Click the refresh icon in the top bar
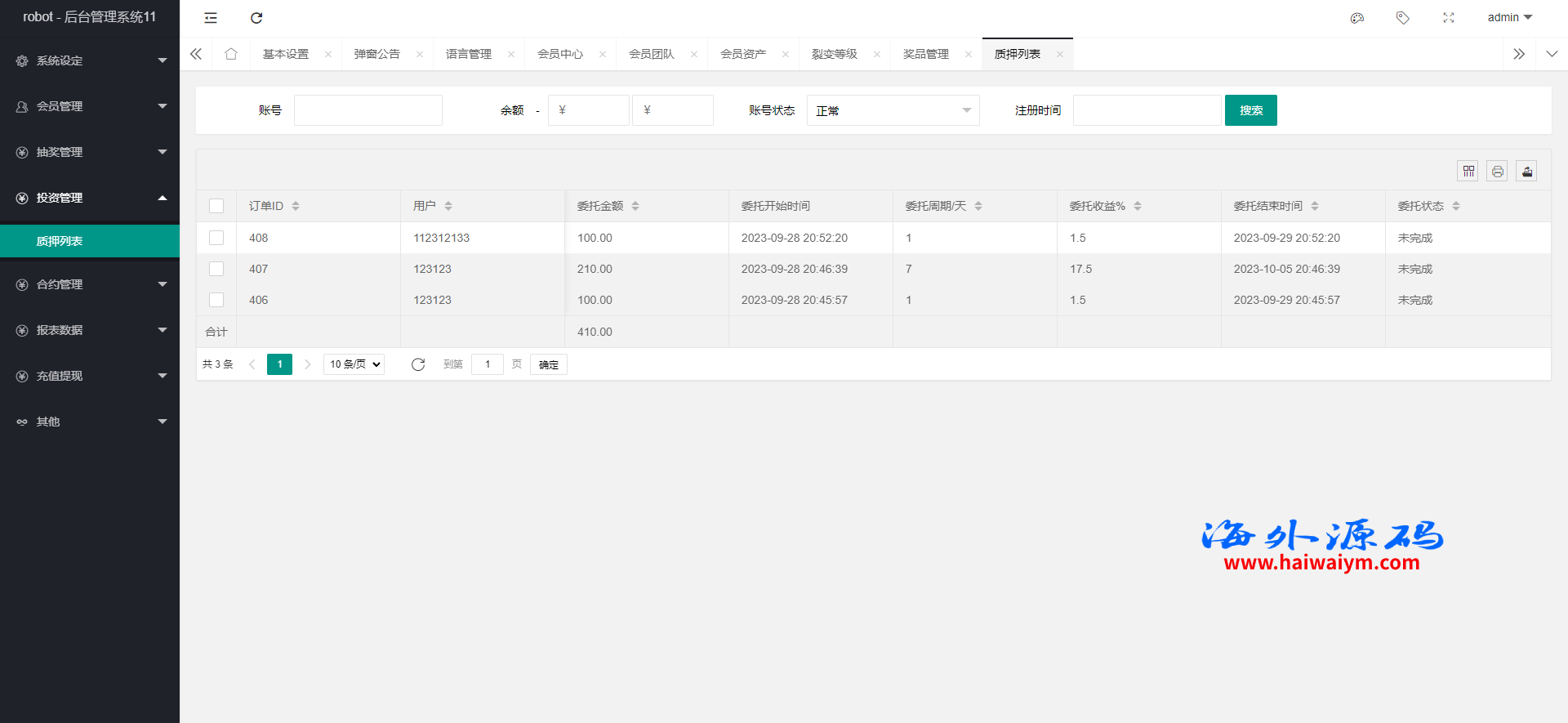The height and width of the screenshot is (723, 1568). click(256, 18)
